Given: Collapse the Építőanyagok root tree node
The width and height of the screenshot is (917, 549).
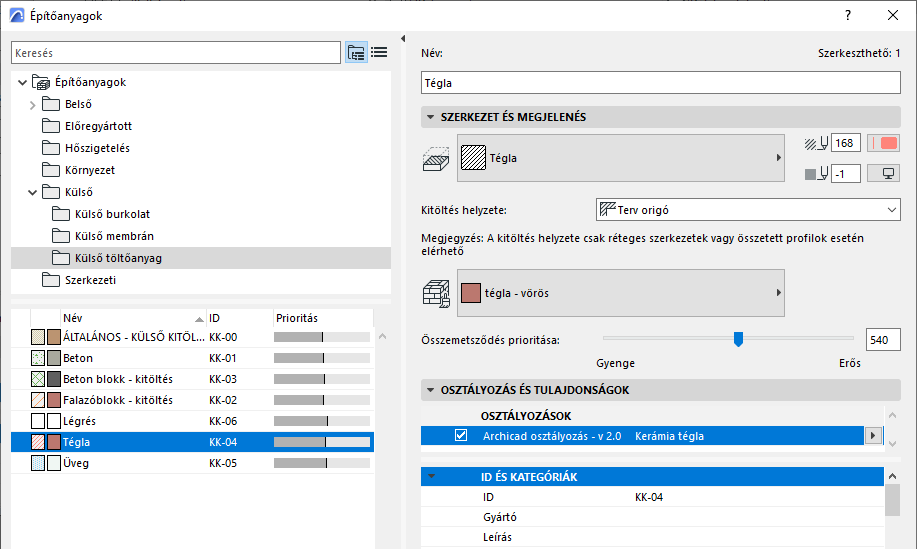Looking at the screenshot, I should click(22, 82).
